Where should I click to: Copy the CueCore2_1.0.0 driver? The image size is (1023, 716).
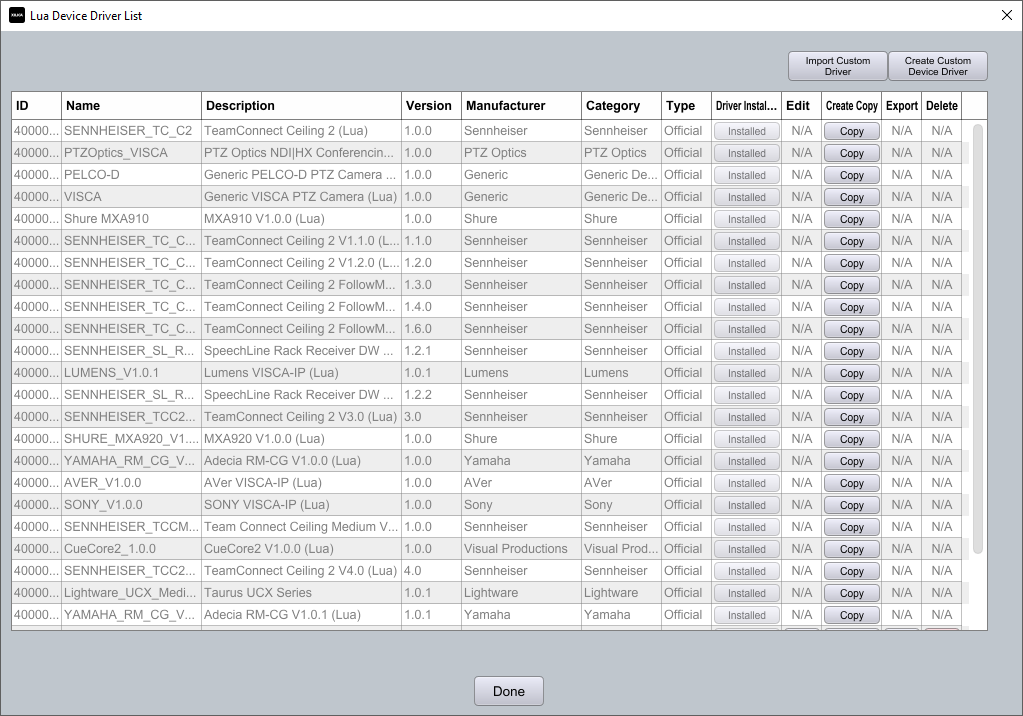(851, 550)
